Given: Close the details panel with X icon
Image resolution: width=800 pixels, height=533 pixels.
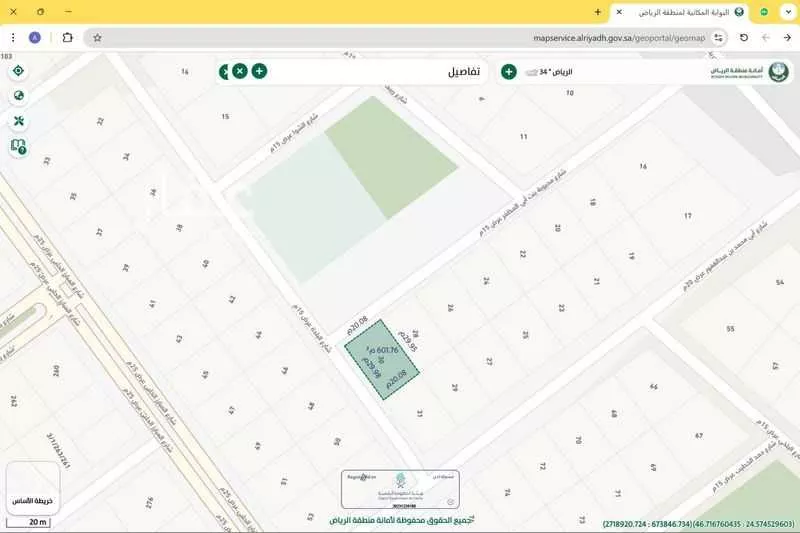Looking at the screenshot, I should point(240,71).
